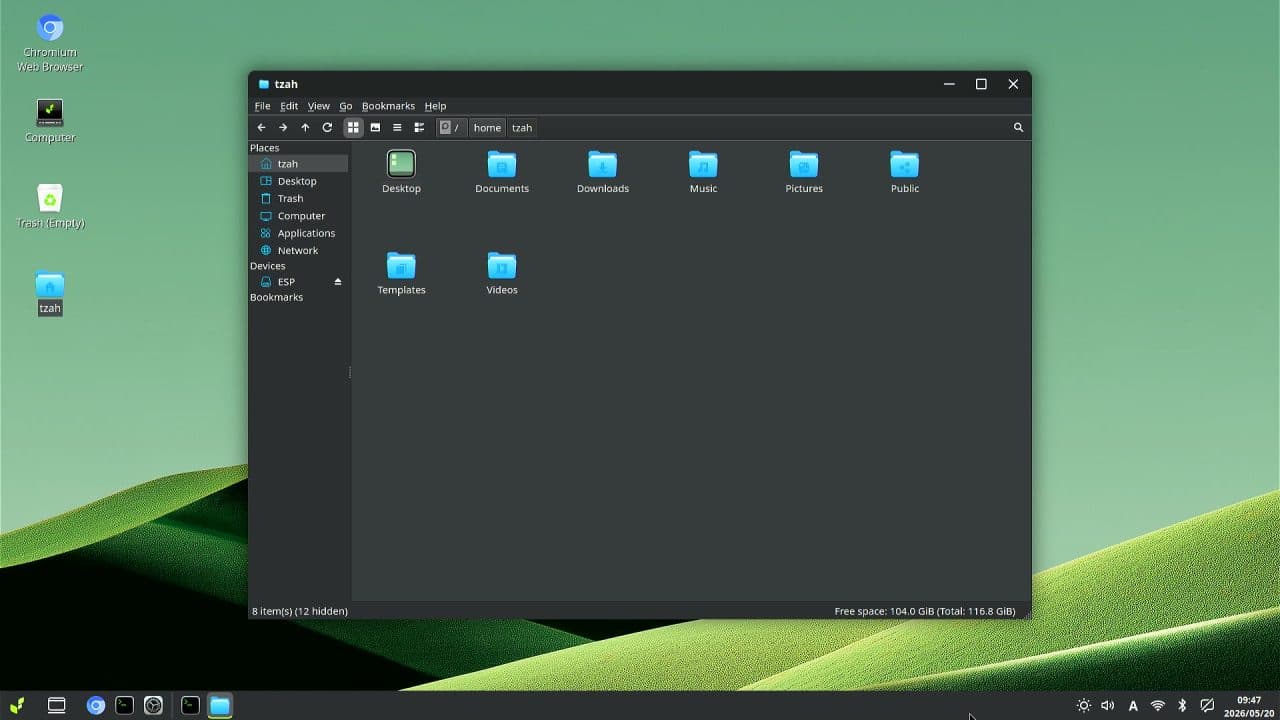Click the sidebar splitter handle

click(350, 372)
